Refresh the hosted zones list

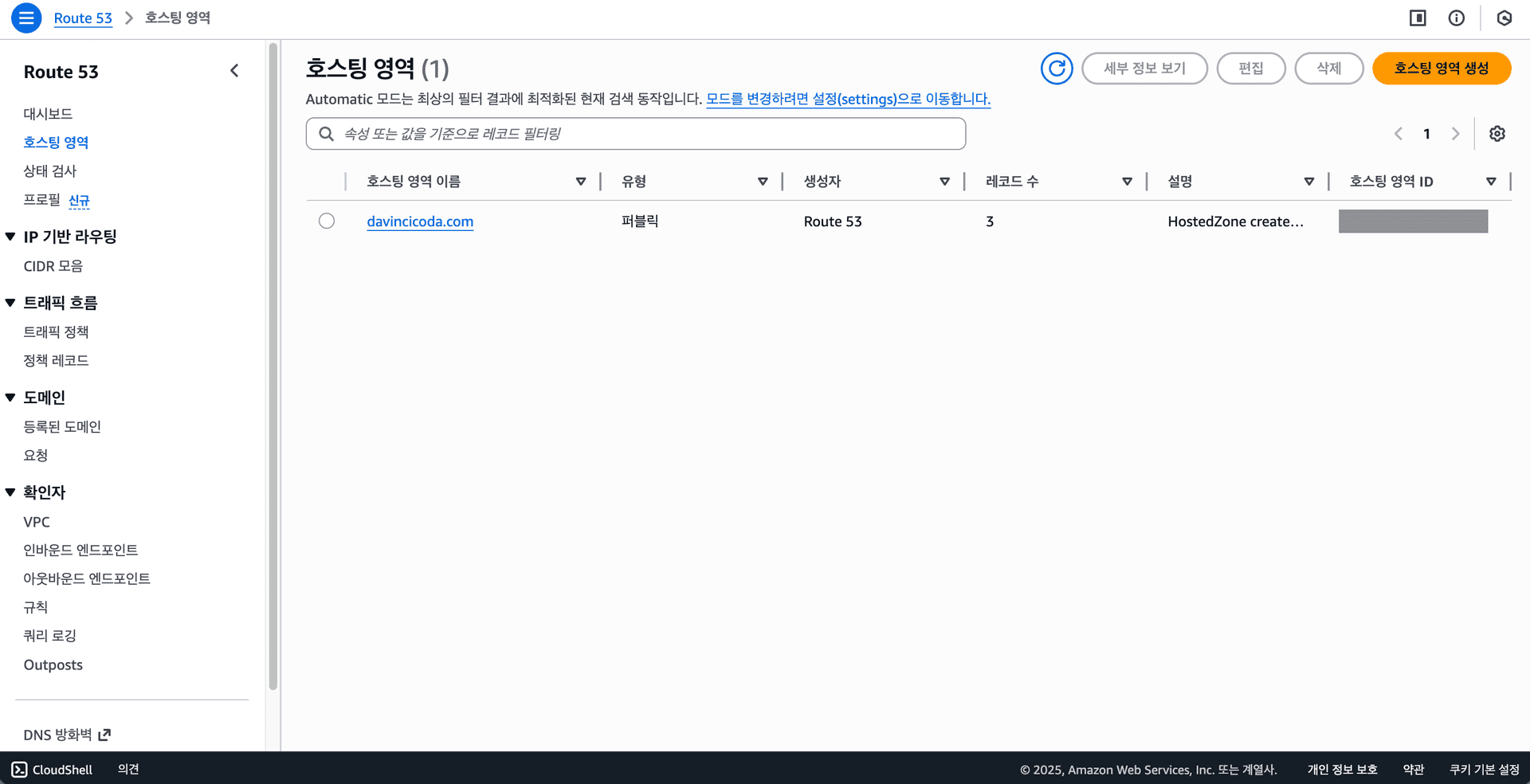tap(1057, 69)
